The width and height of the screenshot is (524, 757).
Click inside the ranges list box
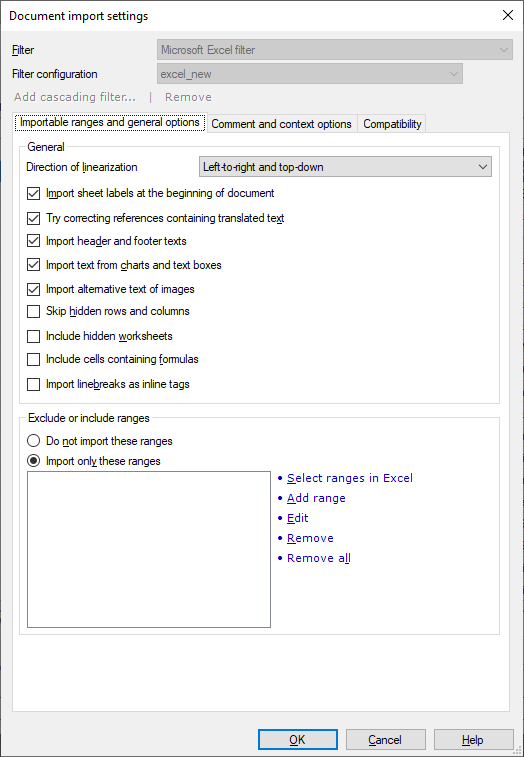[x=149, y=549]
